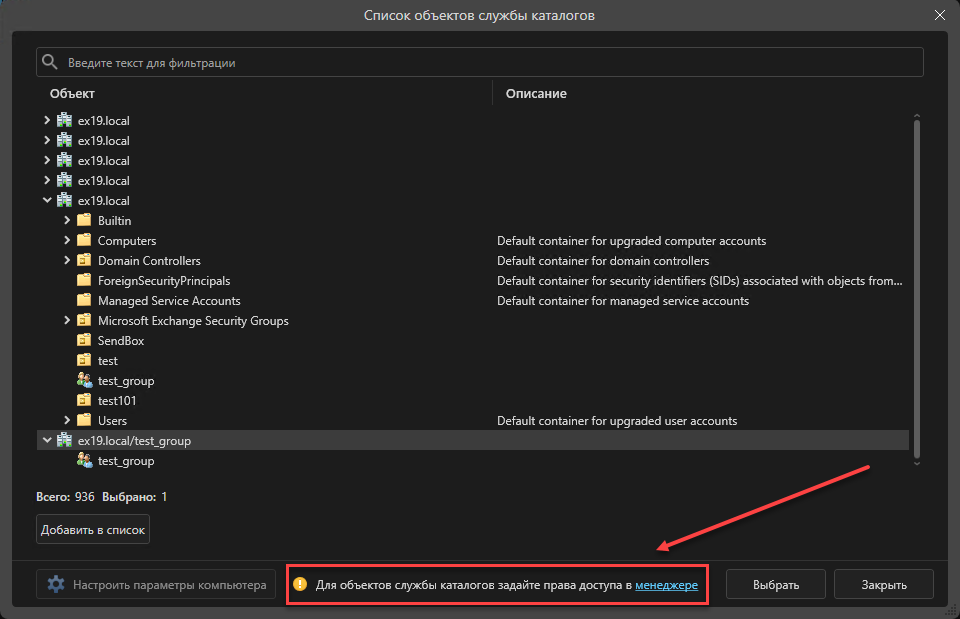Sort by the Объект column header

72,94
